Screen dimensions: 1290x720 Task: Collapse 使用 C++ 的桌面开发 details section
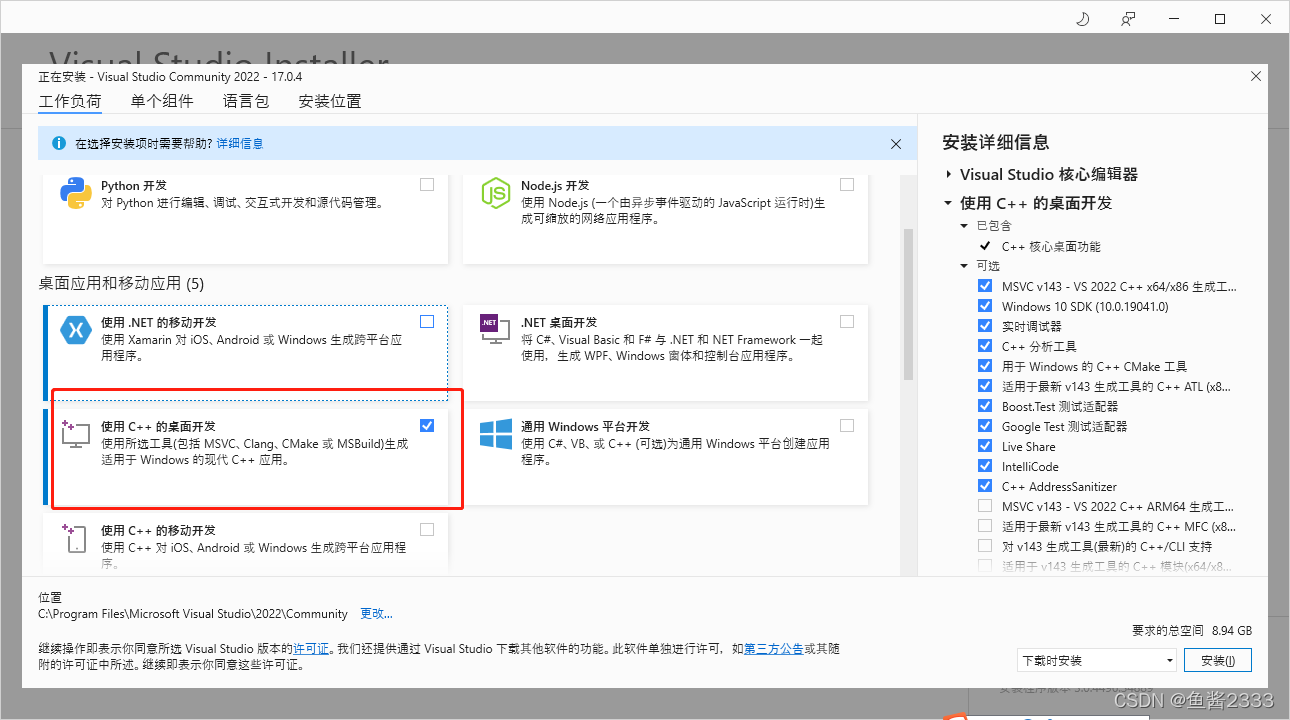[949, 203]
